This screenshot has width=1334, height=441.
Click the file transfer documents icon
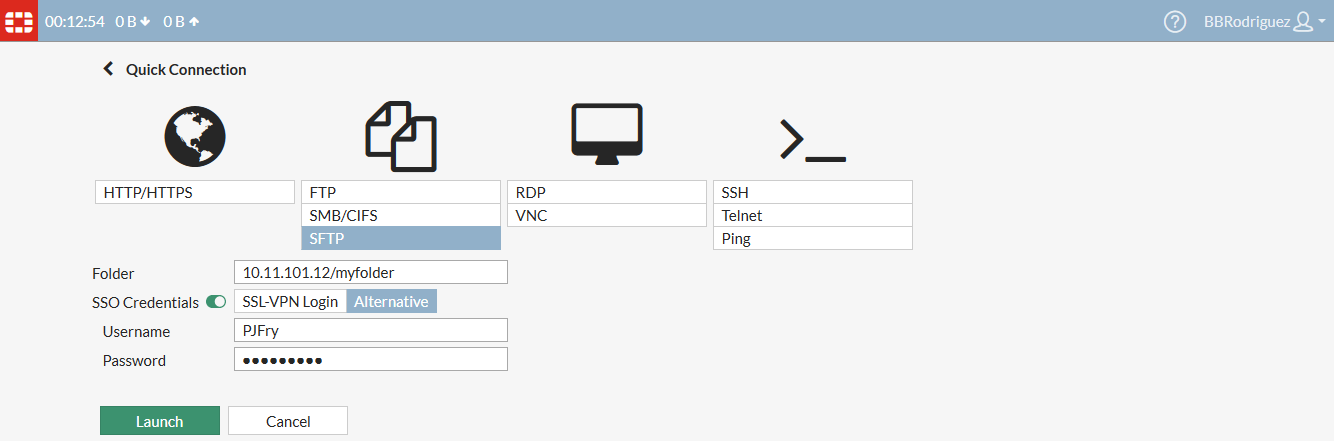click(x=401, y=136)
